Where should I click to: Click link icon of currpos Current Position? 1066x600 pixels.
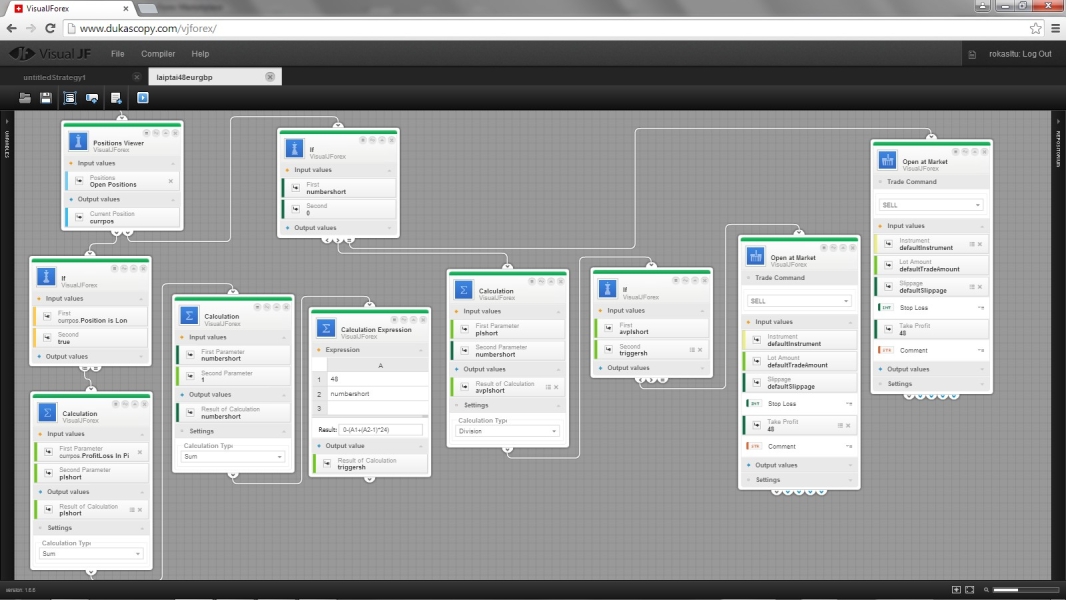coord(80,217)
